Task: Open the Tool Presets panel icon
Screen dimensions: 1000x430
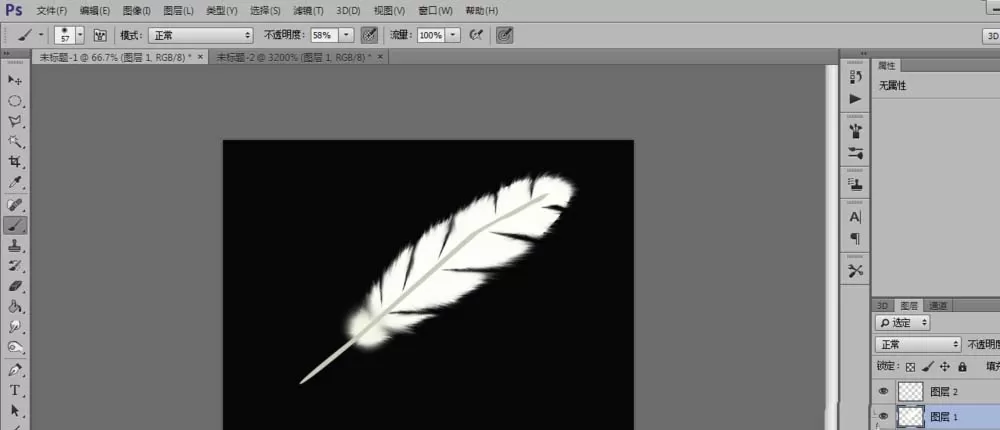Action: tap(855, 271)
